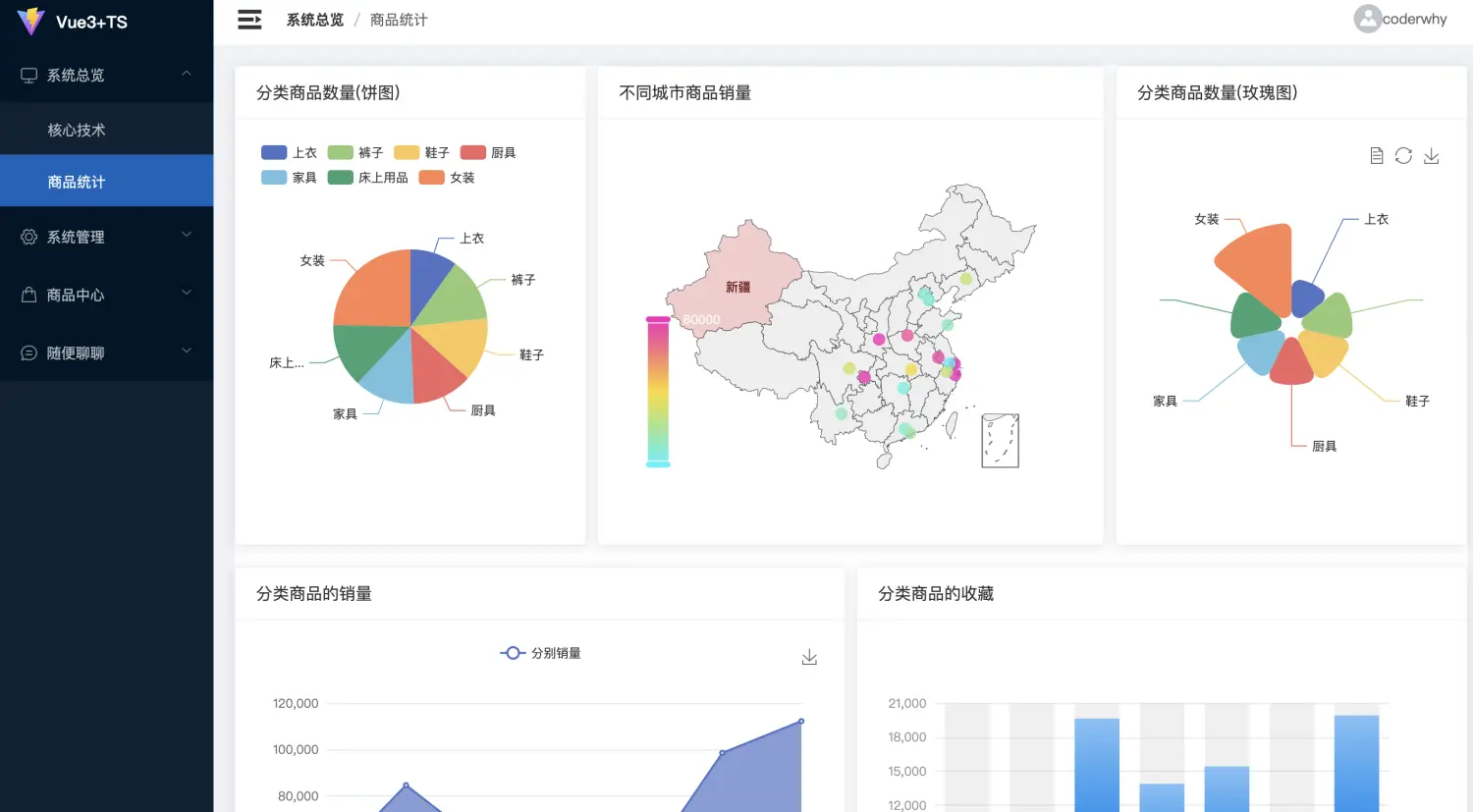This screenshot has width=1473, height=812.
Task: Click '床上...' label on pie chart
Action: coord(287,362)
